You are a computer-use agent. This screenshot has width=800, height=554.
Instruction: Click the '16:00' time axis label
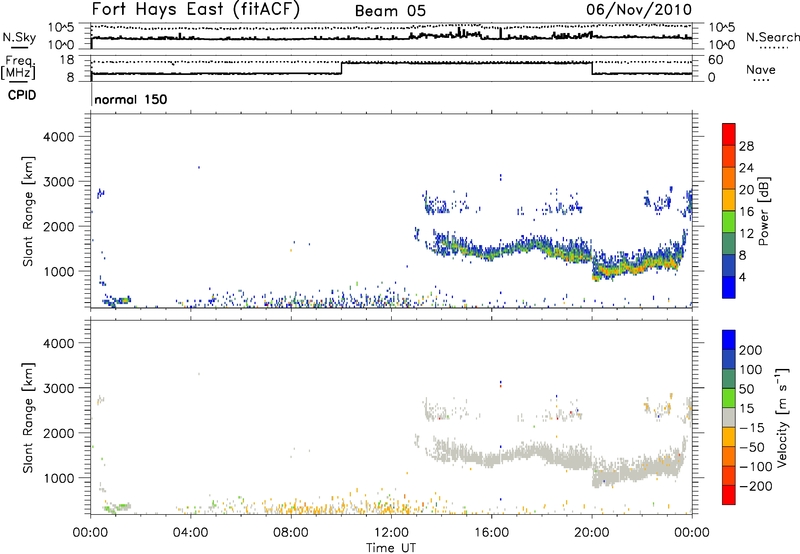(491, 533)
